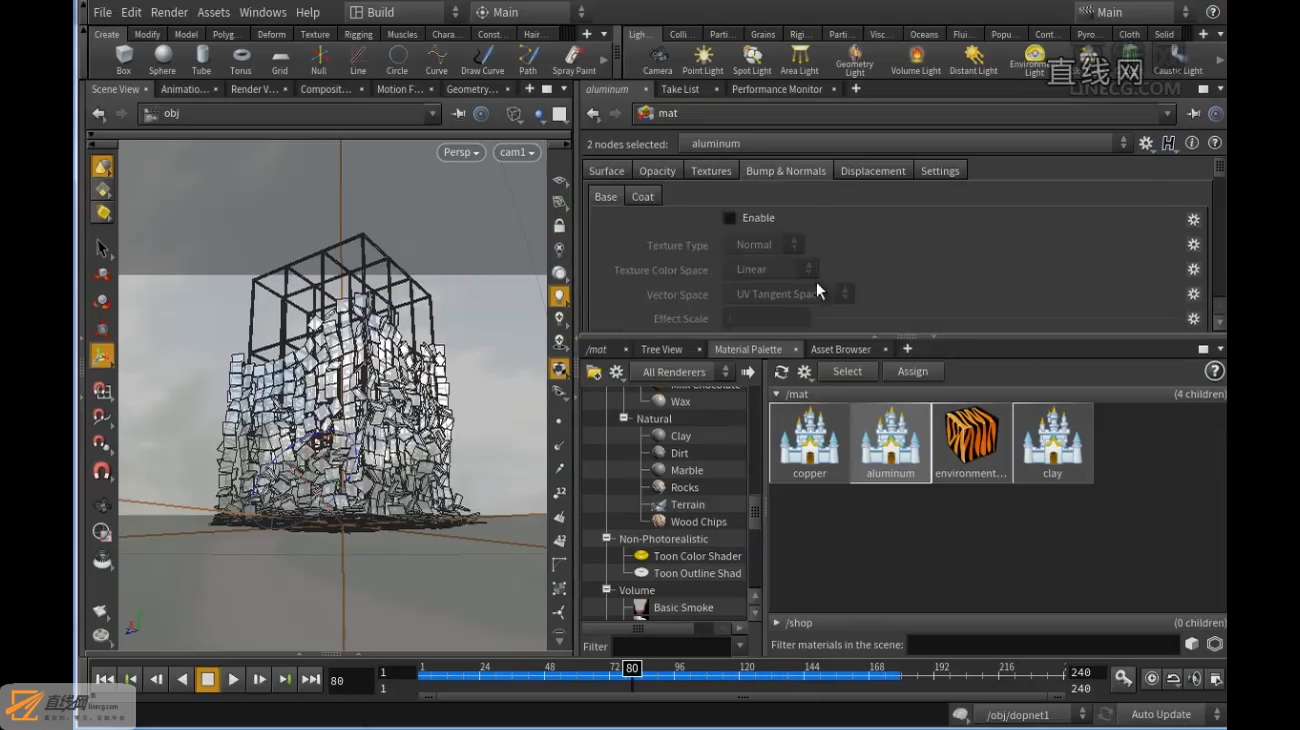Switch to the Coat tab

coord(642,197)
